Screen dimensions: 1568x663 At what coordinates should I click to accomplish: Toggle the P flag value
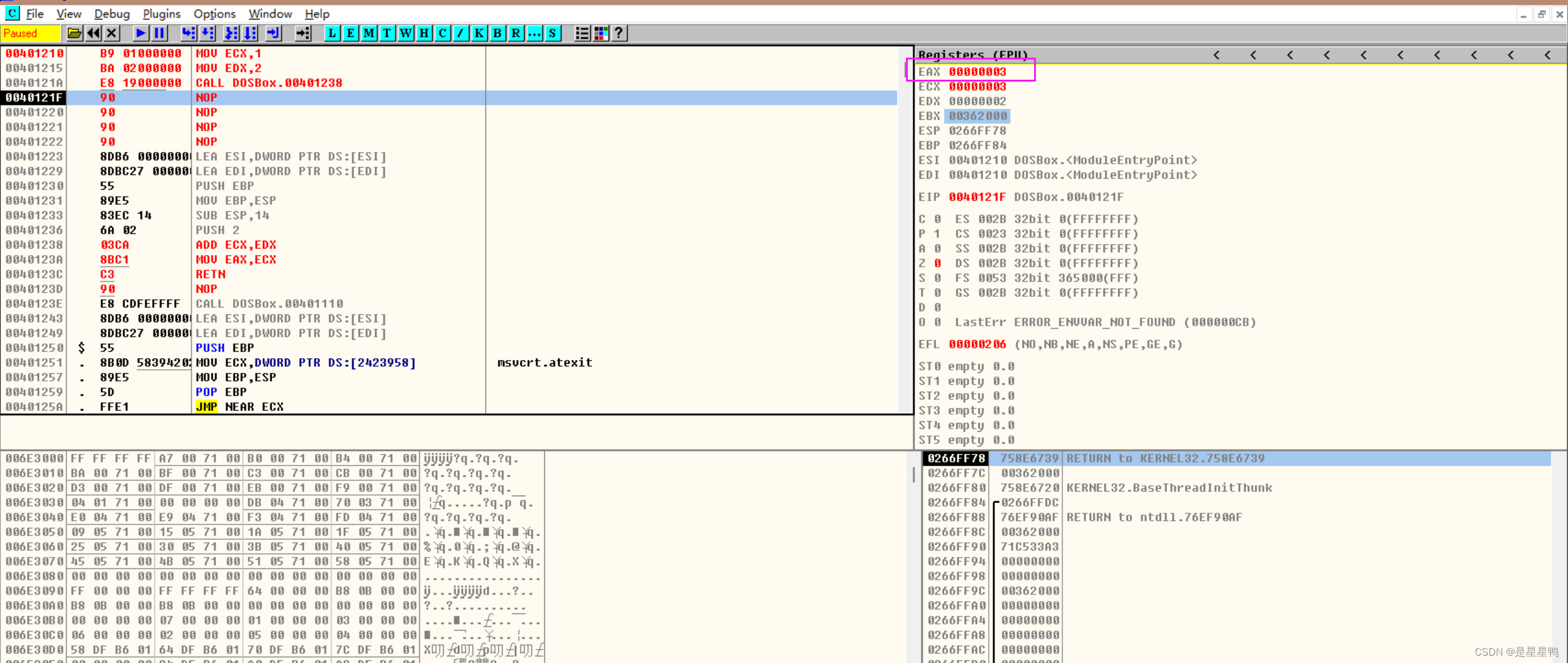click(x=937, y=234)
